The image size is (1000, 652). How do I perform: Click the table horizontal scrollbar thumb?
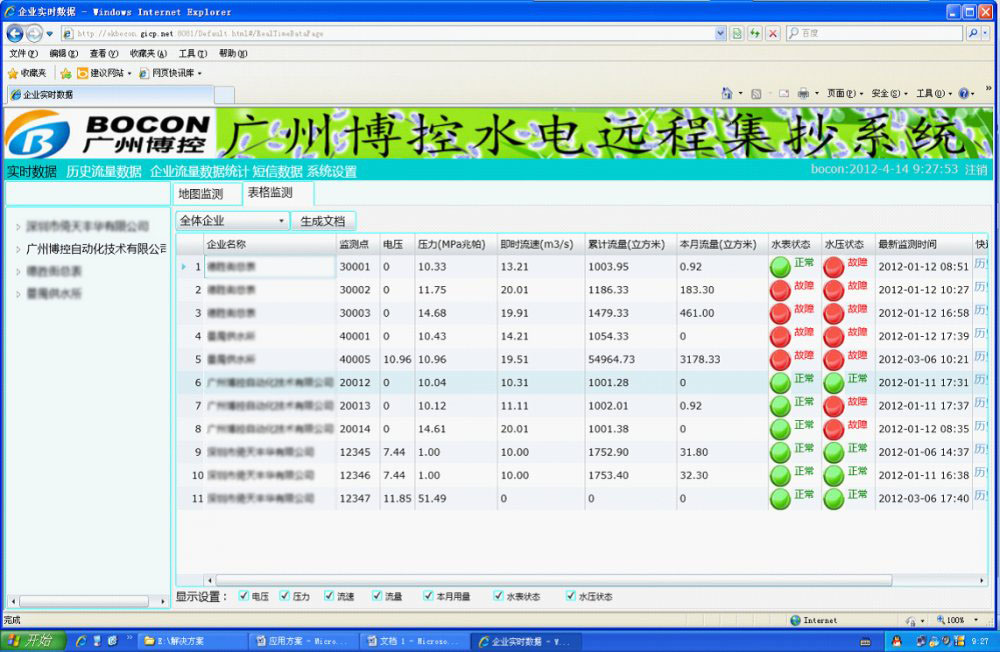point(554,580)
